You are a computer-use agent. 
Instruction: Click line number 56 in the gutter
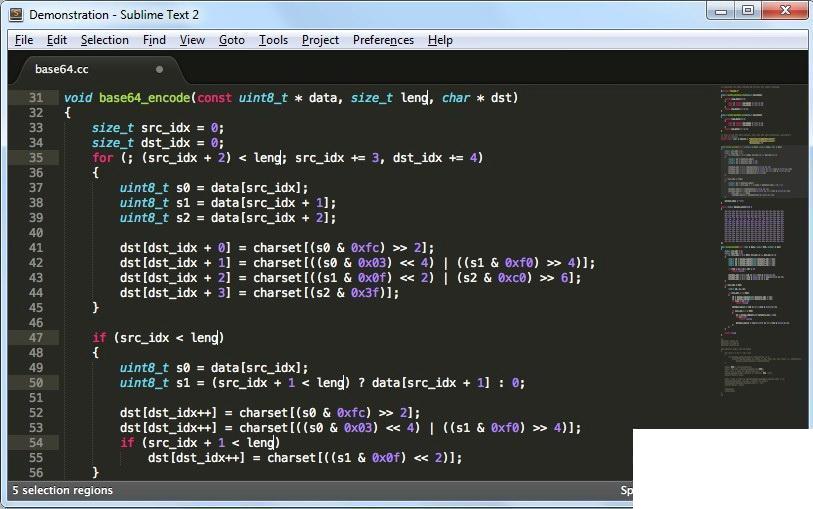[36, 473]
